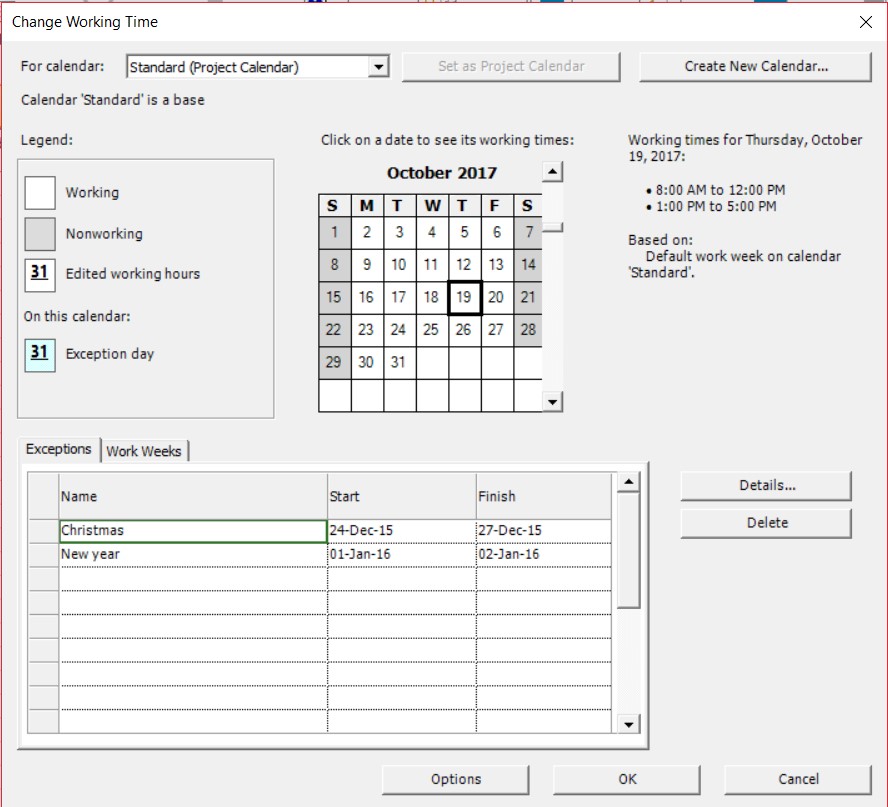Cancel the Change Working Time dialog
Screen dimensions: 888x807
[x=798, y=780]
